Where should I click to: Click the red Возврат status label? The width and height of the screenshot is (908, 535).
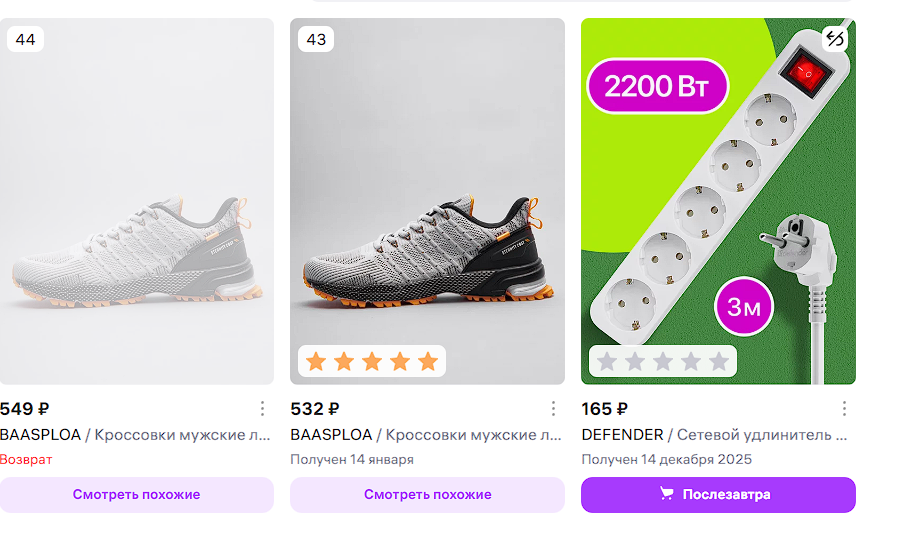pyautogui.click(x=26, y=459)
